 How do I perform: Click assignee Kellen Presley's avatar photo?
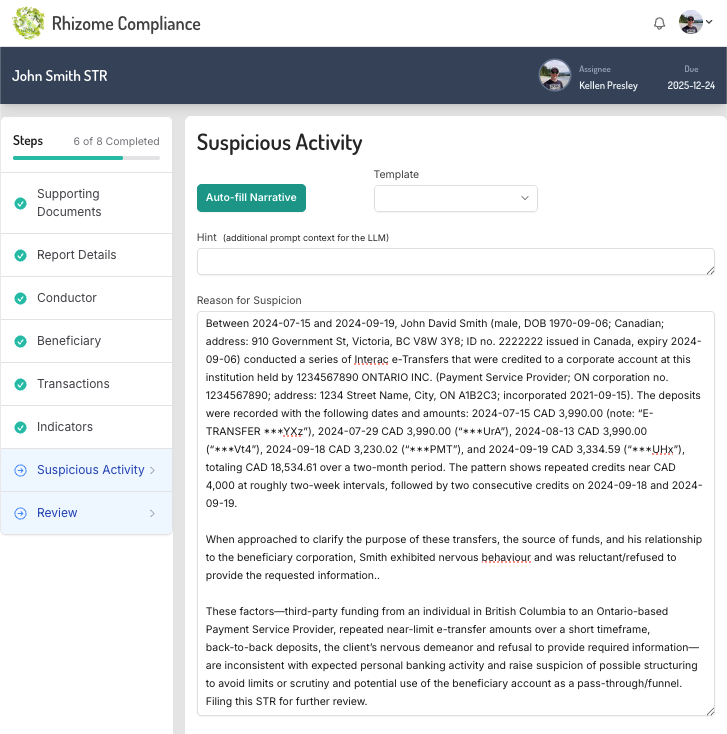tap(554, 76)
